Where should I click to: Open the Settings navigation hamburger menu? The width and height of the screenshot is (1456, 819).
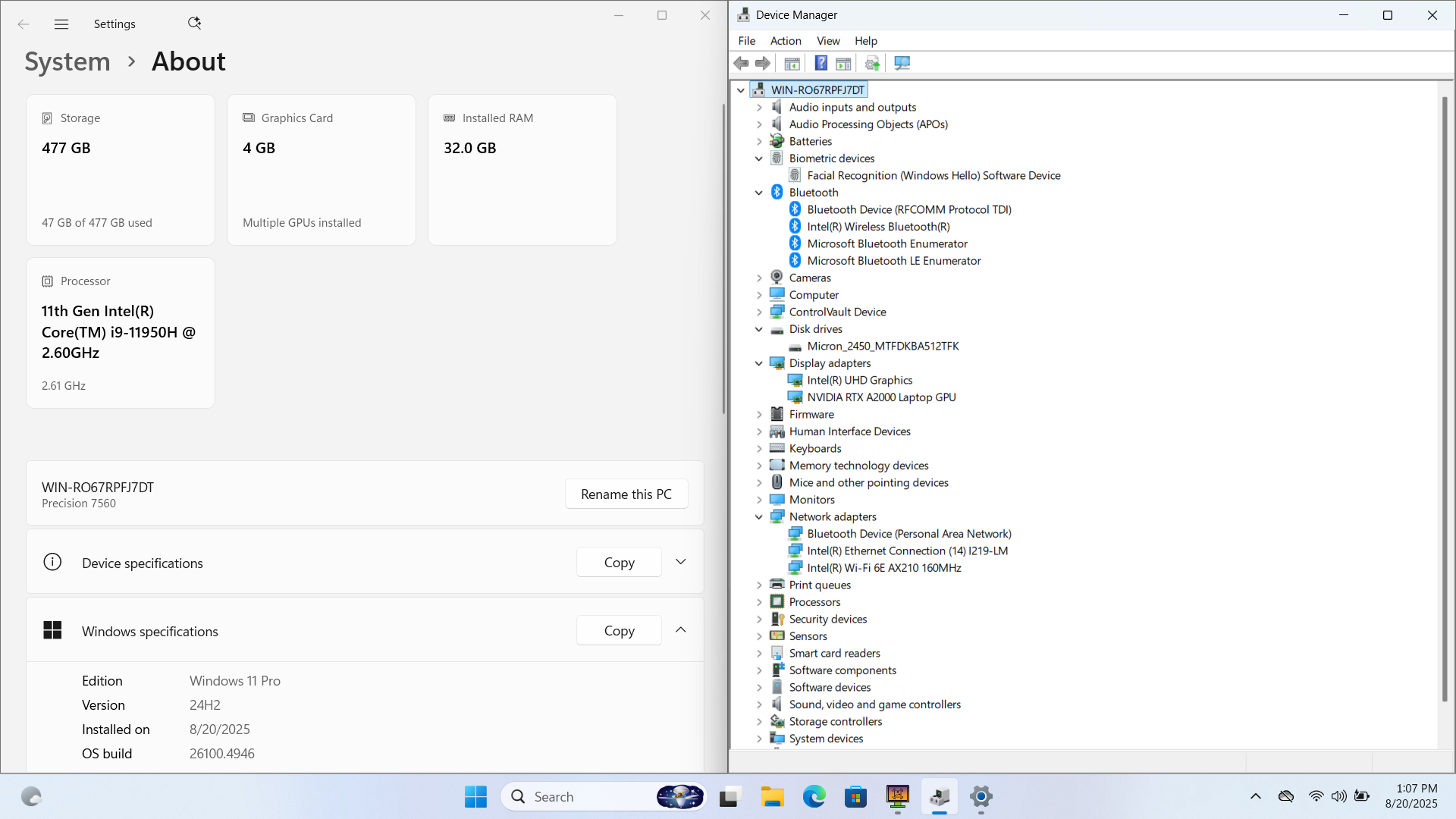point(61,24)
